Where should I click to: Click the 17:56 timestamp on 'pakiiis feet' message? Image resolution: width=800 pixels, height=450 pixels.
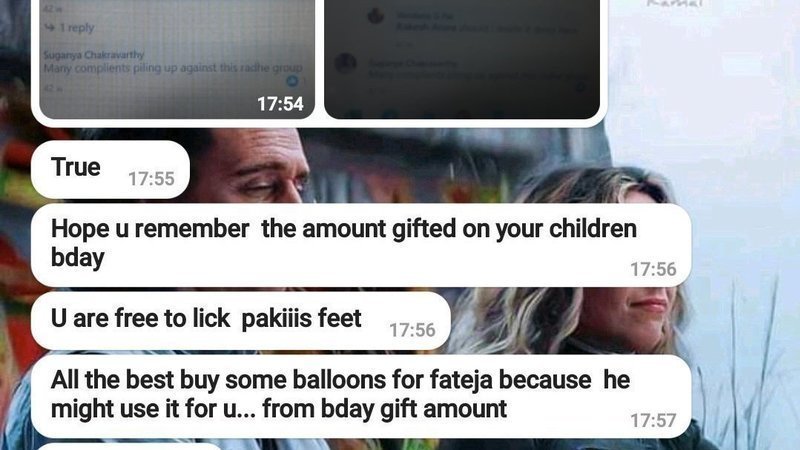point(412,330)
